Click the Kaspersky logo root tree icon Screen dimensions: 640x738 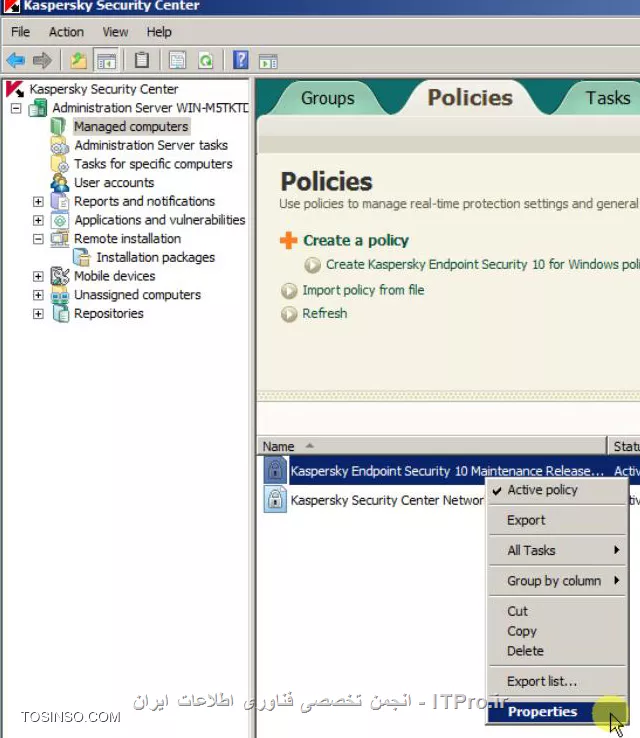[x=15, y=88]
